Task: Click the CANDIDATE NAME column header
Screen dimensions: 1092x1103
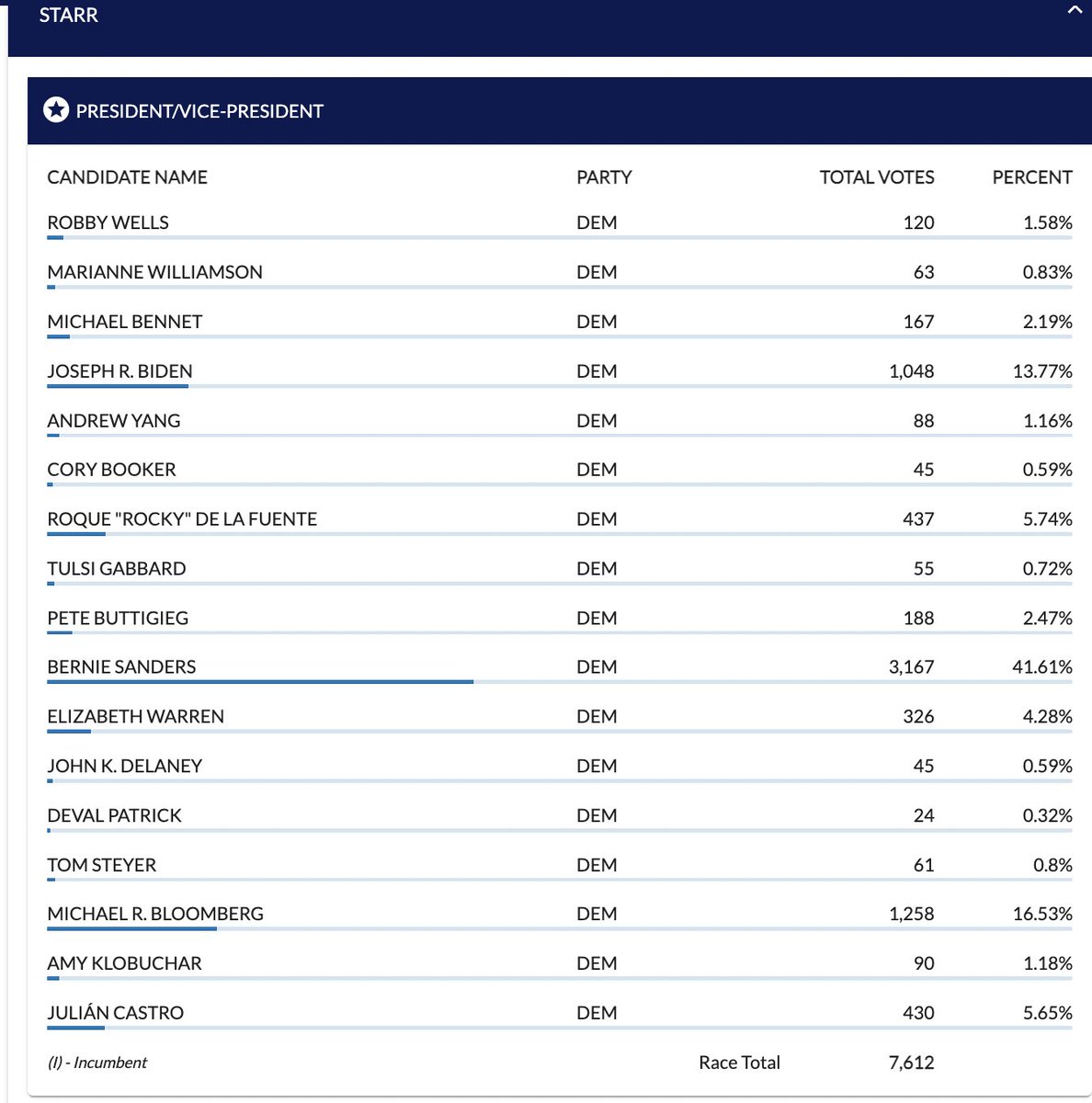Action: [127, 177]
